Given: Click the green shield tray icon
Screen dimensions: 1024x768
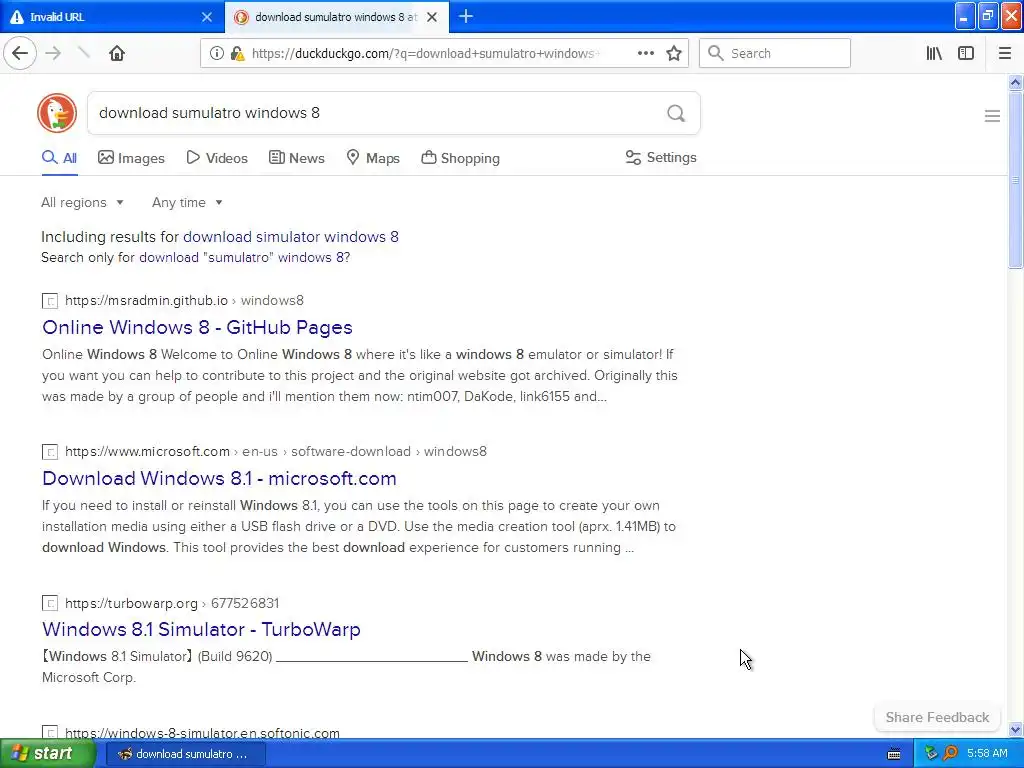Looking at the screenshot, I should [x=931, y=754].
